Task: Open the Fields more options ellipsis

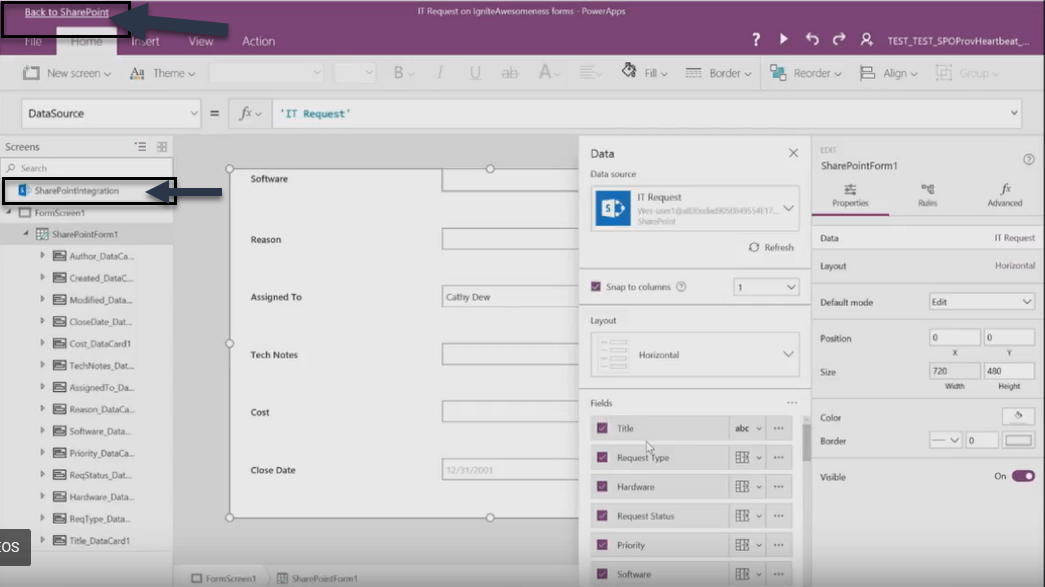Action: click(x=792, y=403)
